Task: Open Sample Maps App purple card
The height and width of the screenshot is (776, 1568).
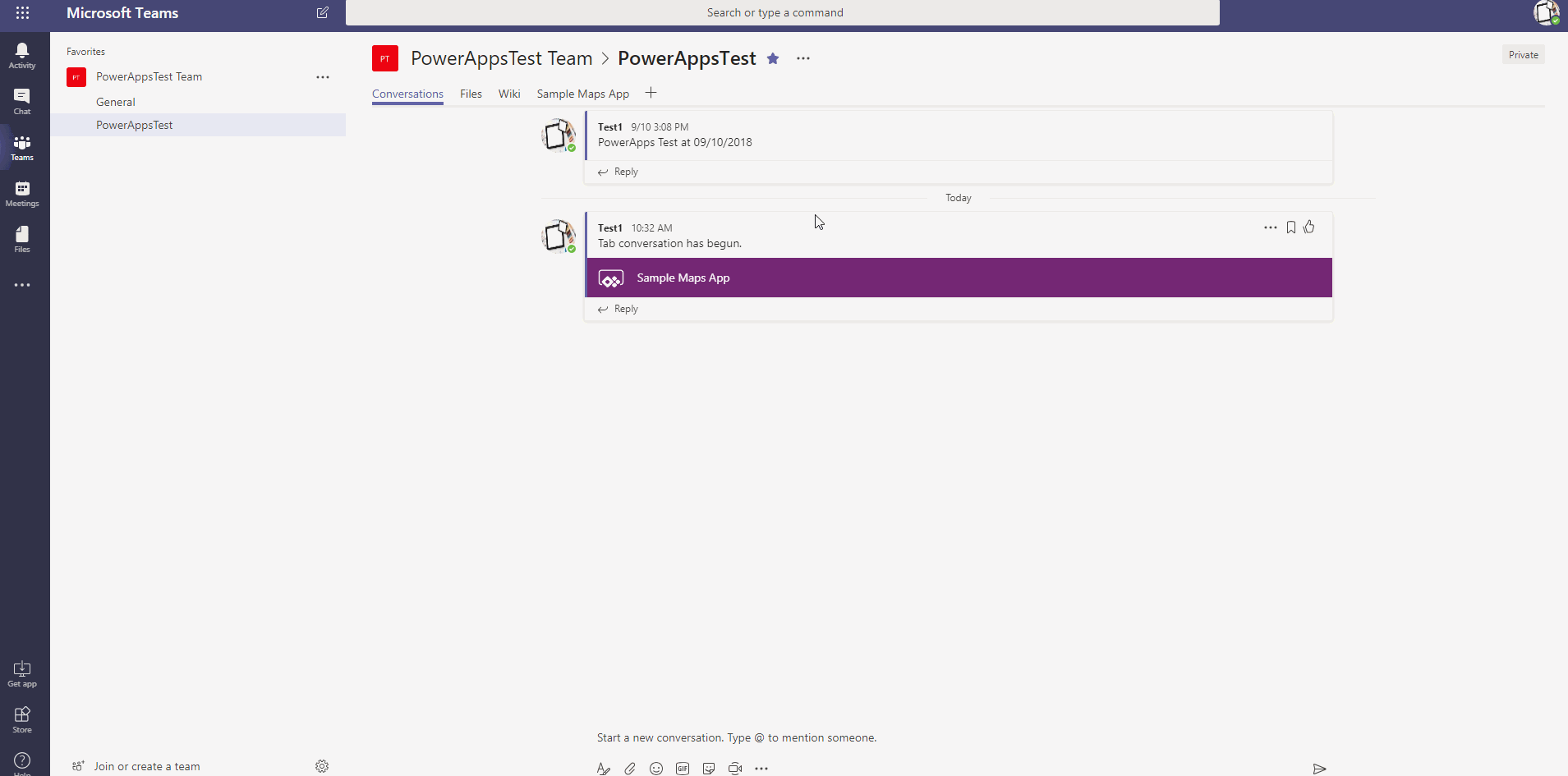Action: pyautogui.click(x=959, y=278)
